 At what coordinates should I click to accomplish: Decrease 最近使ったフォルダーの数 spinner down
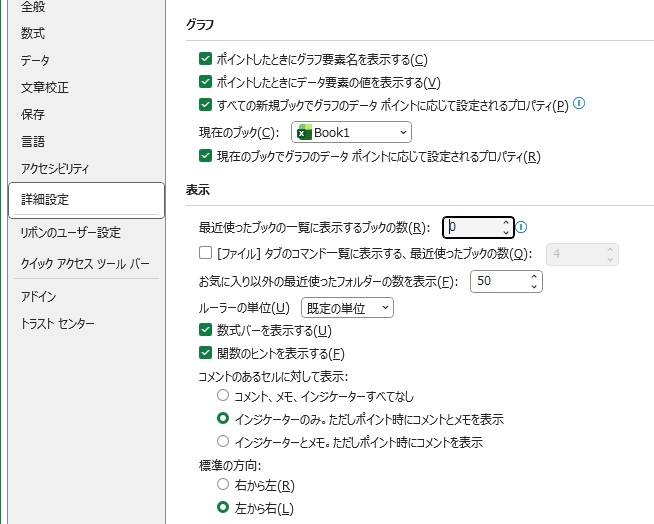click(534, 286)
